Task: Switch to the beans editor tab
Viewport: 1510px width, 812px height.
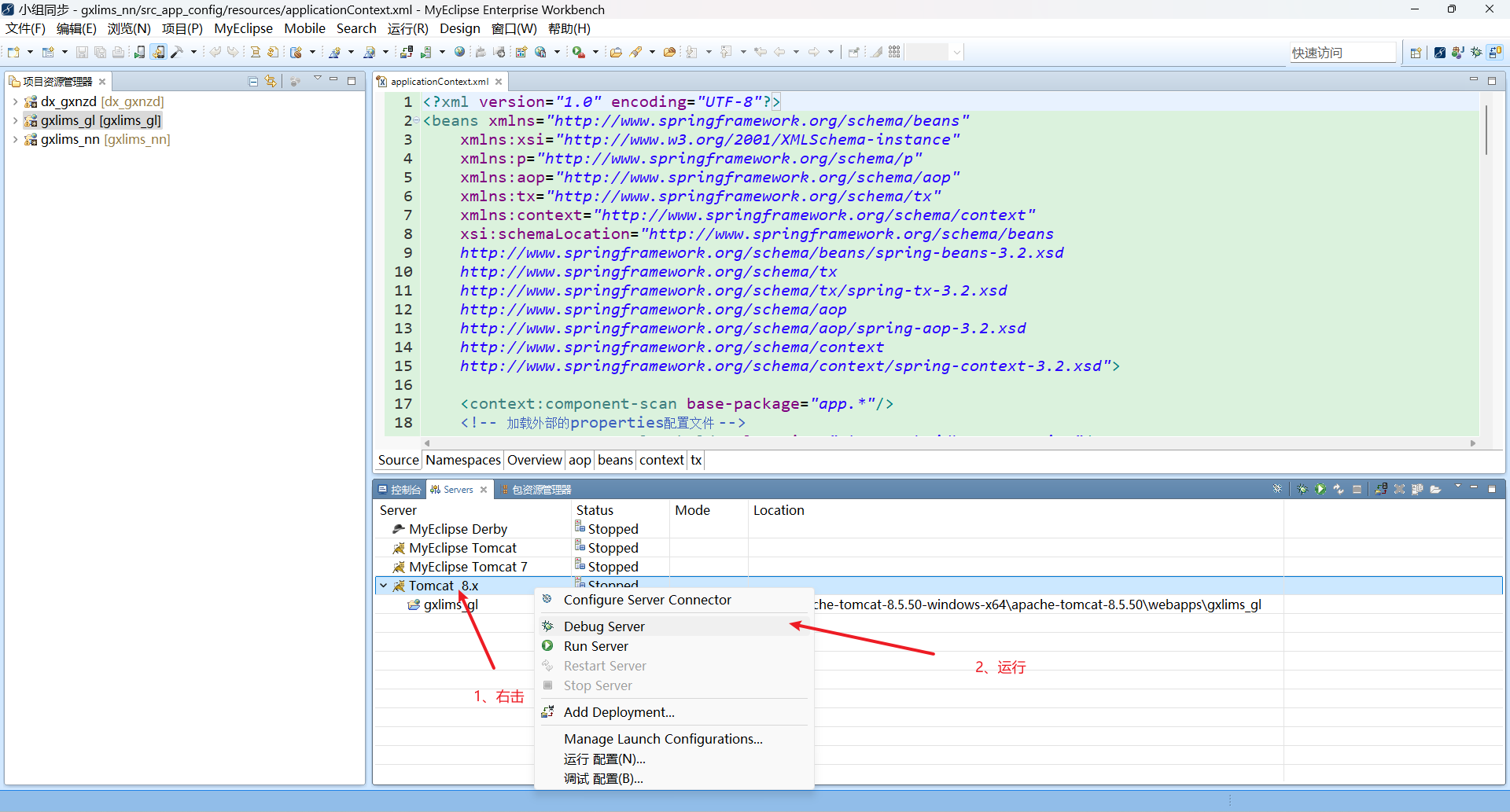Action: point(615,460)
